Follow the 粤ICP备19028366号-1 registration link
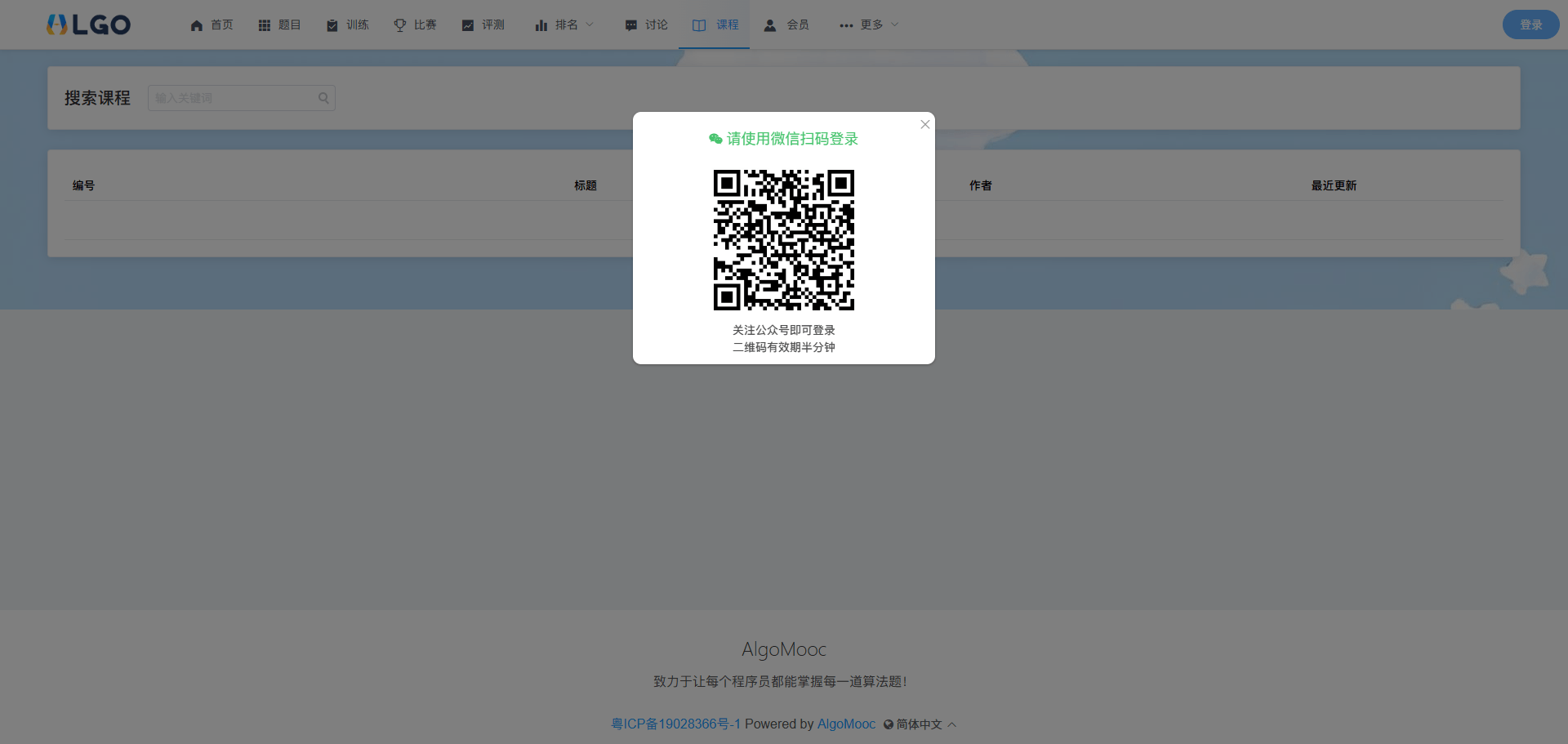This screenshot has height=744, width=1568. [x=676, y=724]
